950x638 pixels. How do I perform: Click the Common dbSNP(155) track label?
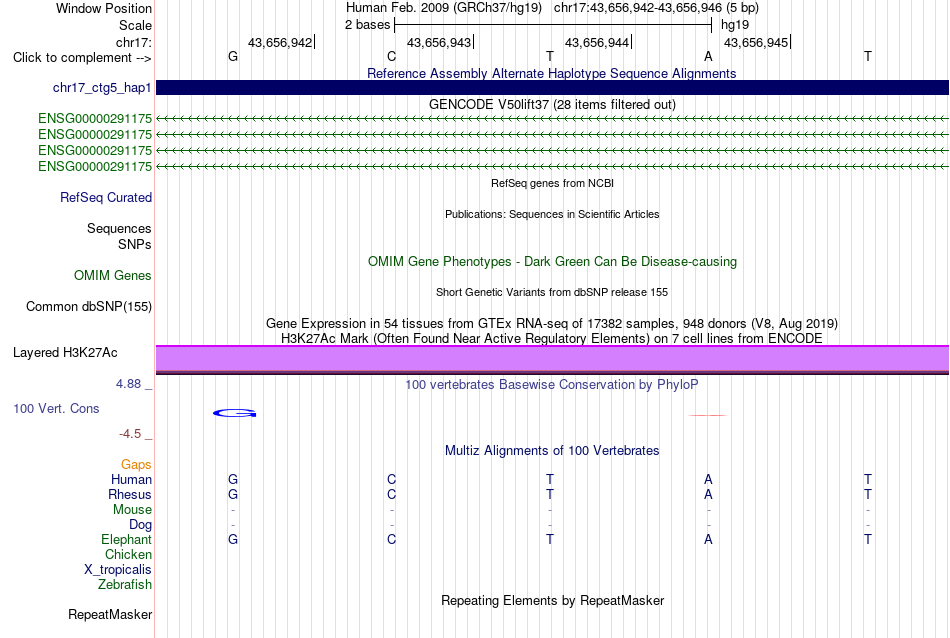click(89, 307)
